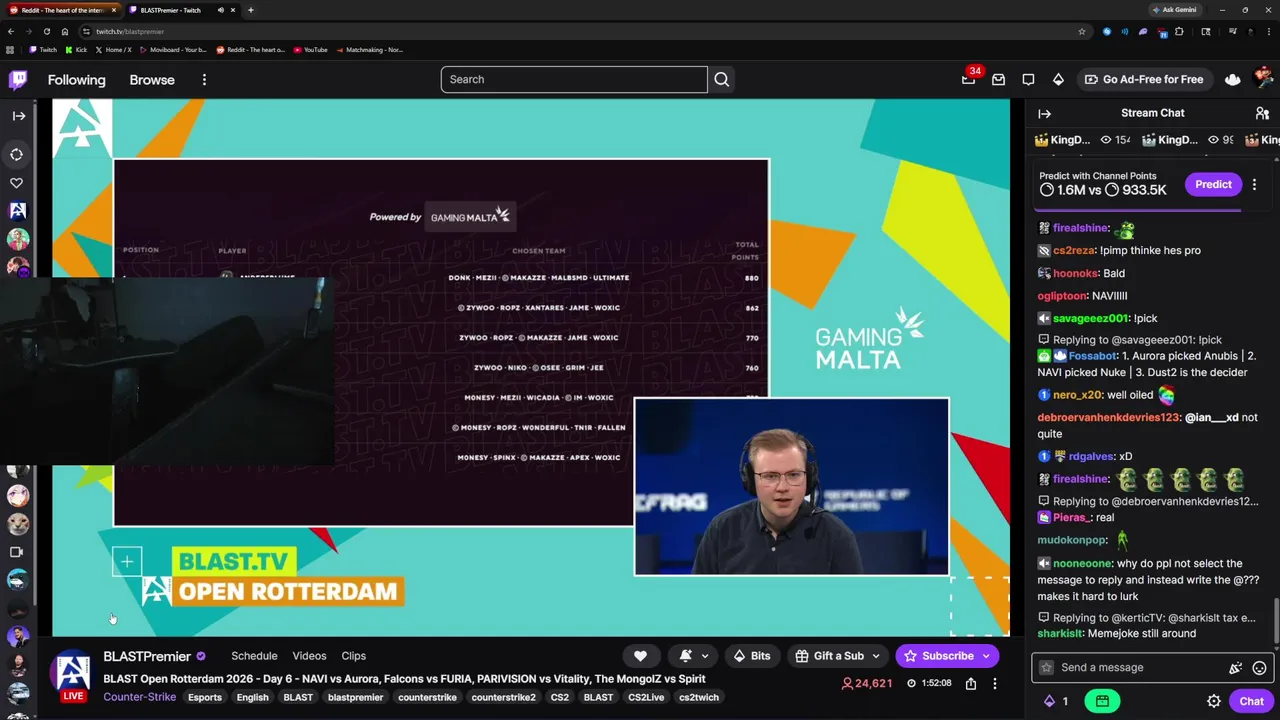Open Twitch notifications inbox with 34 badge
The width and height of the screenshot is (1280, 720).
coord(968,79)
